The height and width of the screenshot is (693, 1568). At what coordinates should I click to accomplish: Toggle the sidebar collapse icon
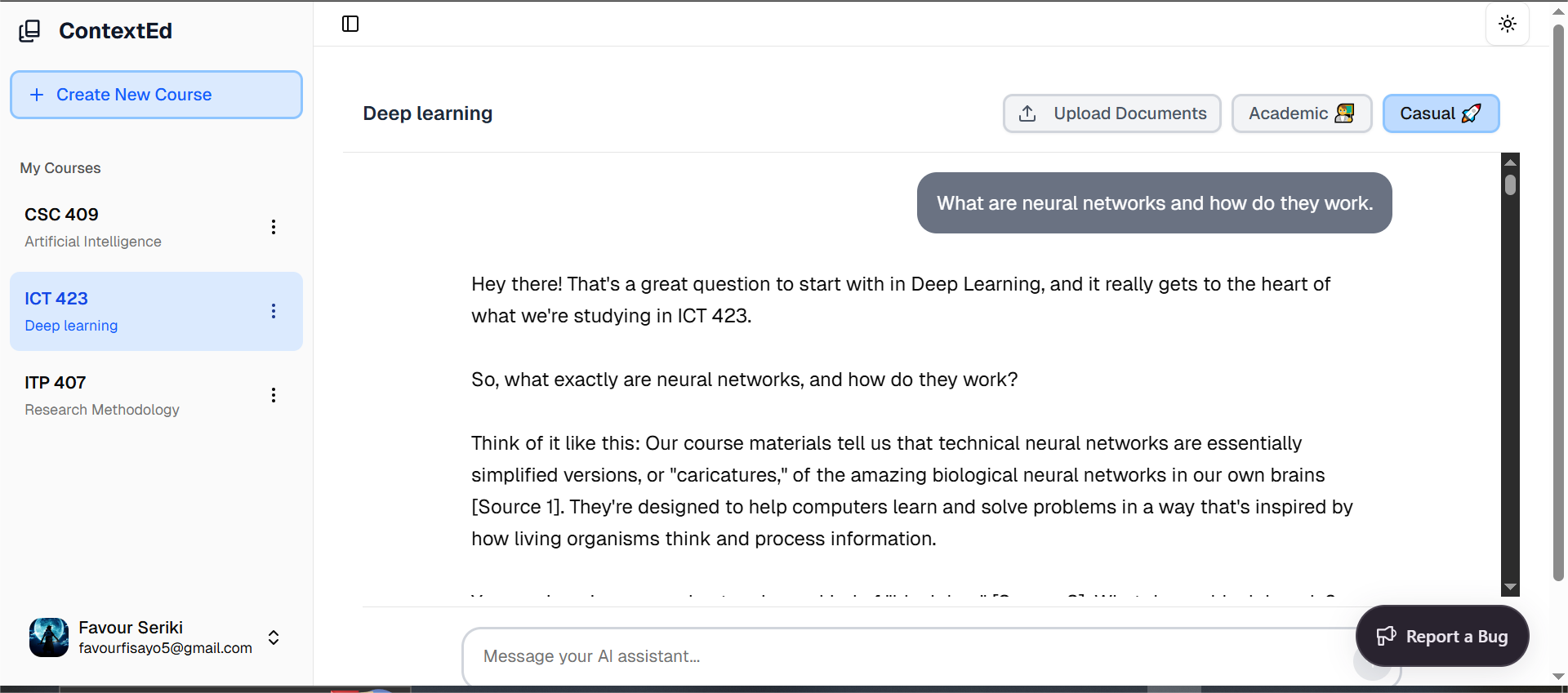tap(350, 24)
